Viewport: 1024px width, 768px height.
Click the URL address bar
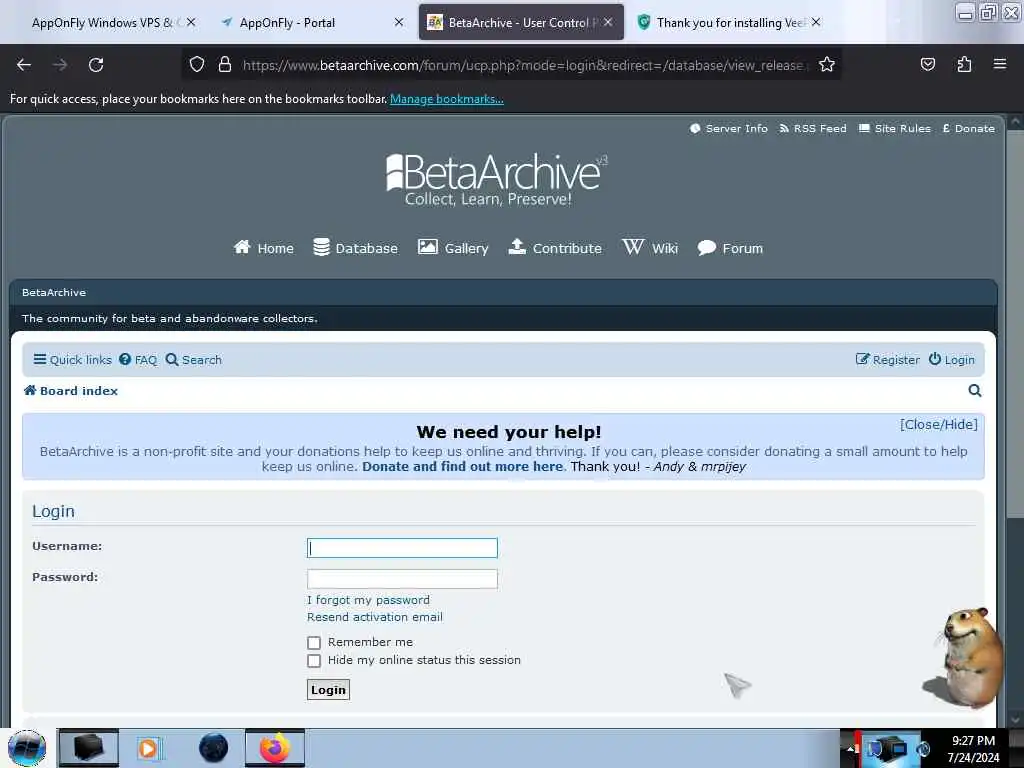coord(522,65)
